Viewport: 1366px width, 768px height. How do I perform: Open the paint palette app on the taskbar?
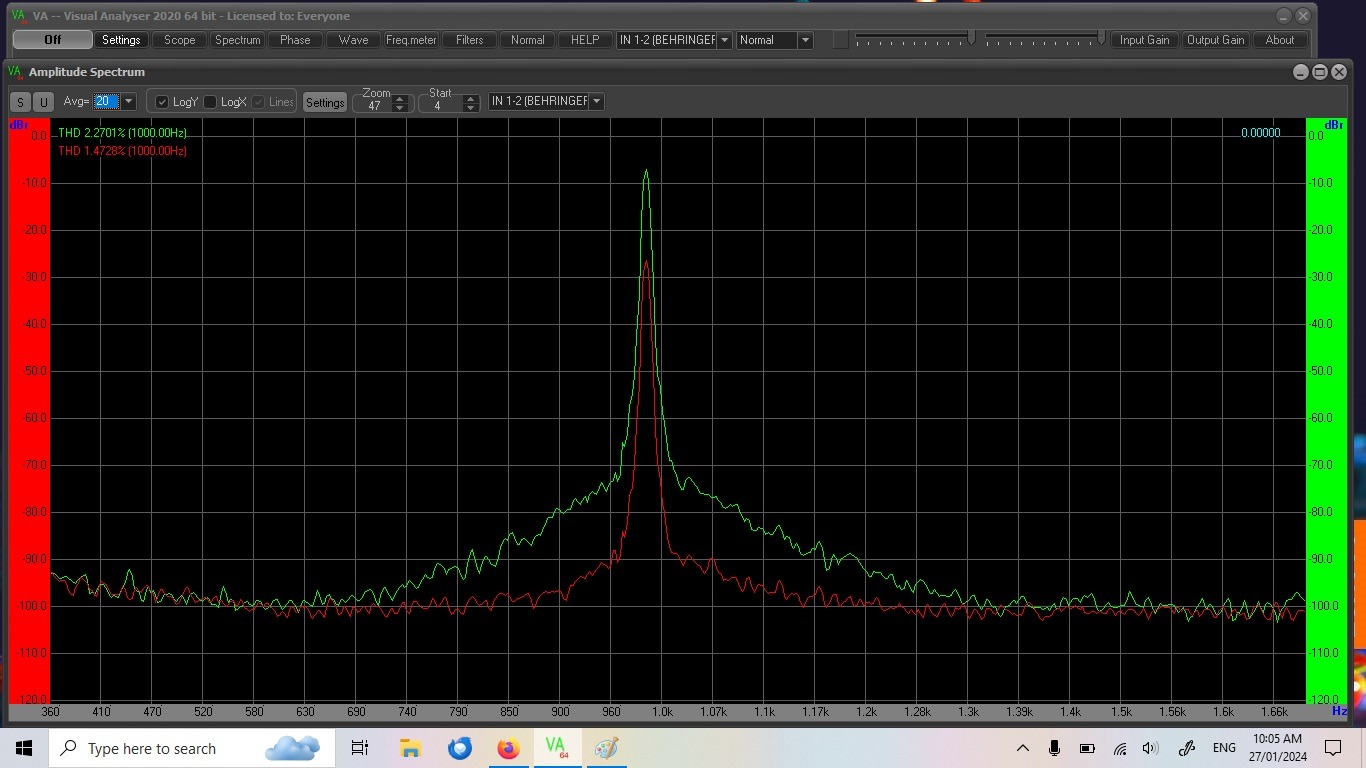(x=606, y=748)
